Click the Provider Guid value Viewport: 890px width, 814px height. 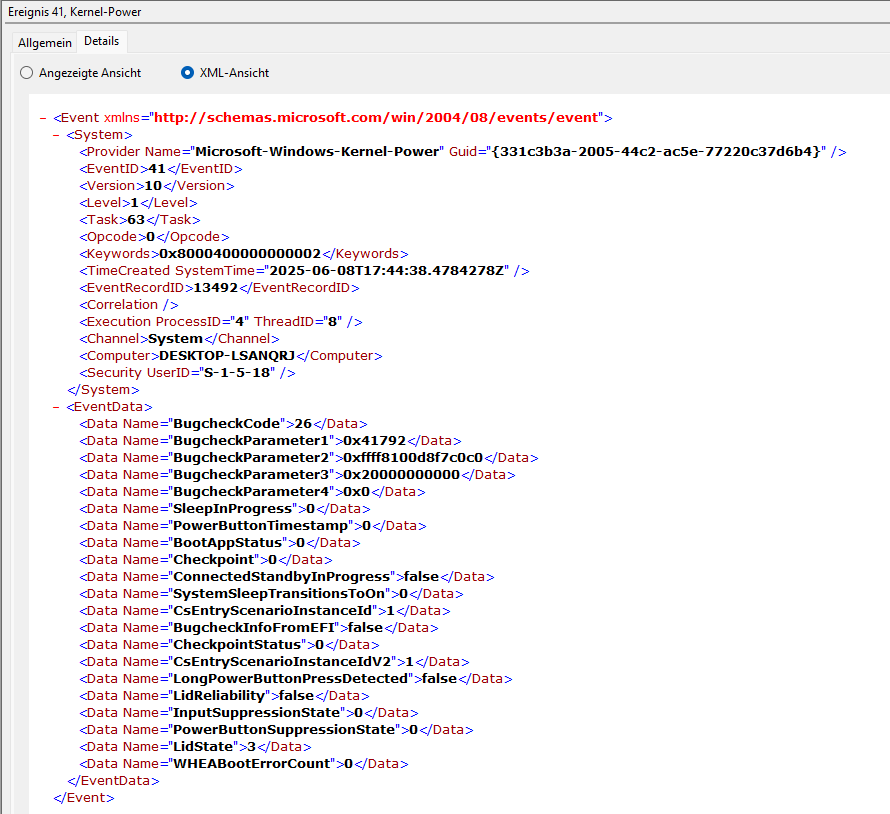656,152
